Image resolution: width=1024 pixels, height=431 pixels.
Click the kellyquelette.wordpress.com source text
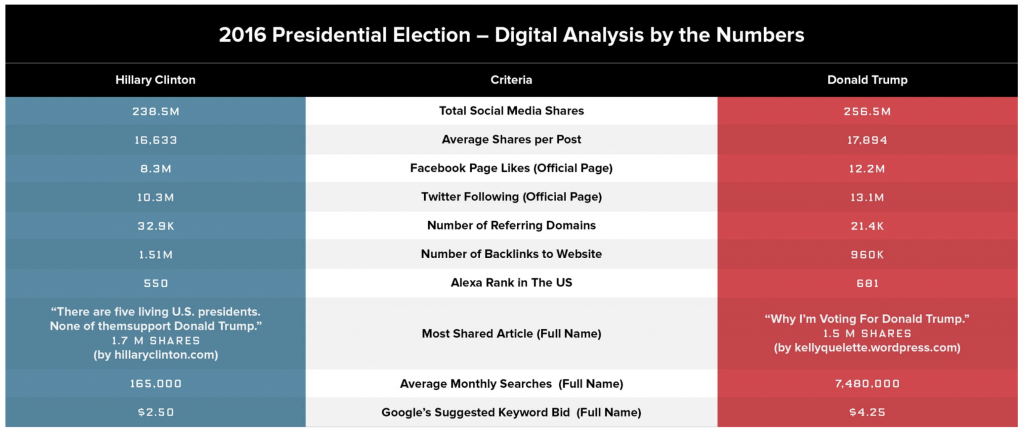(866, 348)
